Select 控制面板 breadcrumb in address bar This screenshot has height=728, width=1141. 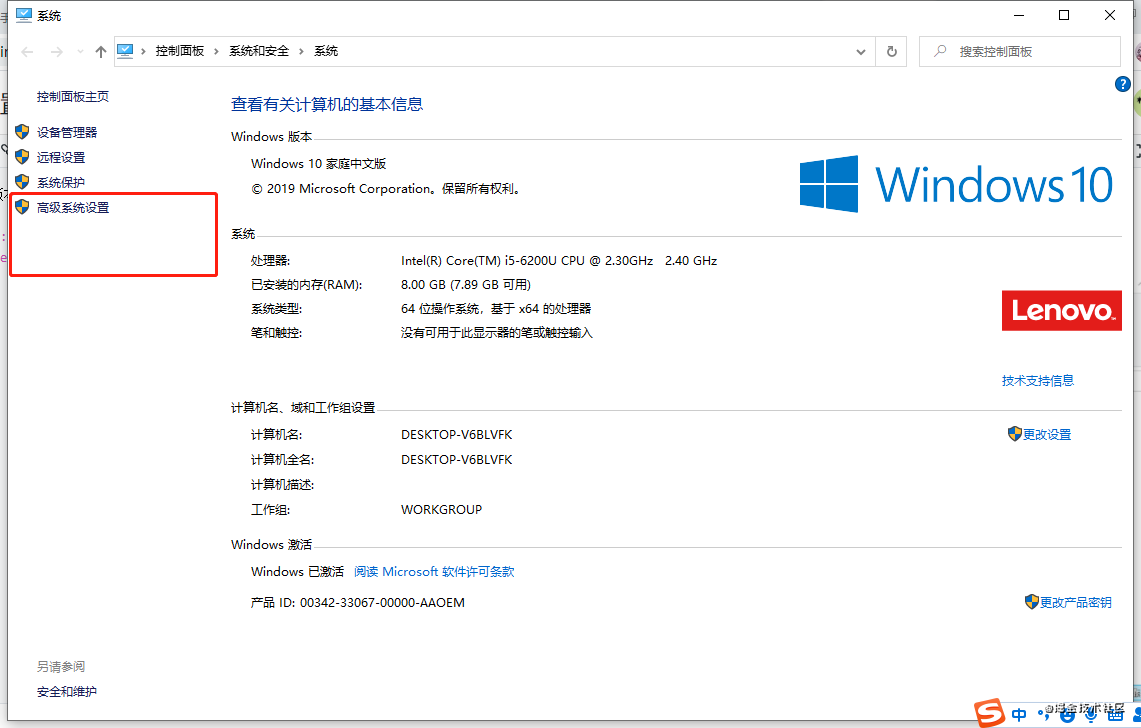tap(180, 51)
